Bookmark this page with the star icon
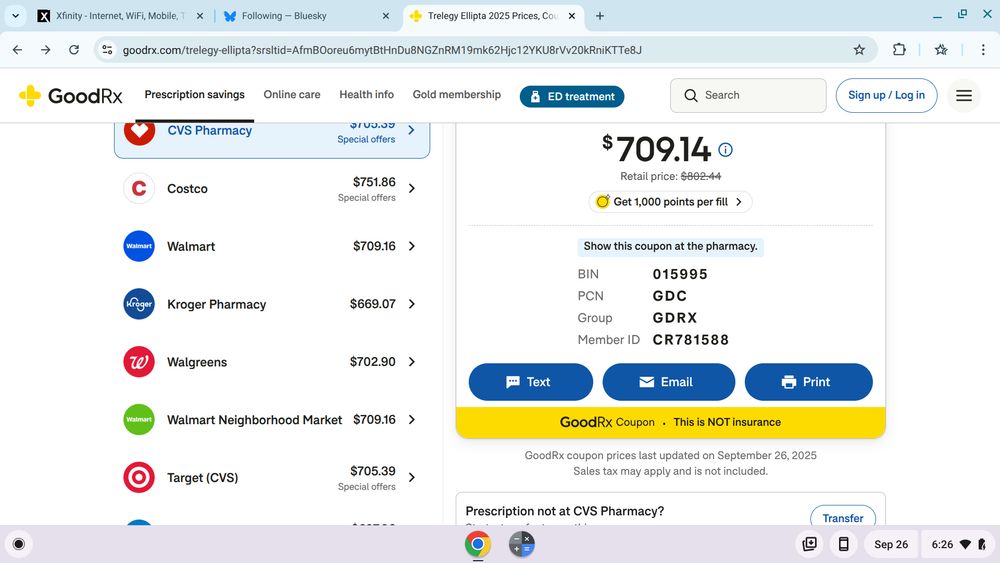The height and width of the screenshot is (563, 1000). pos(859,50)
